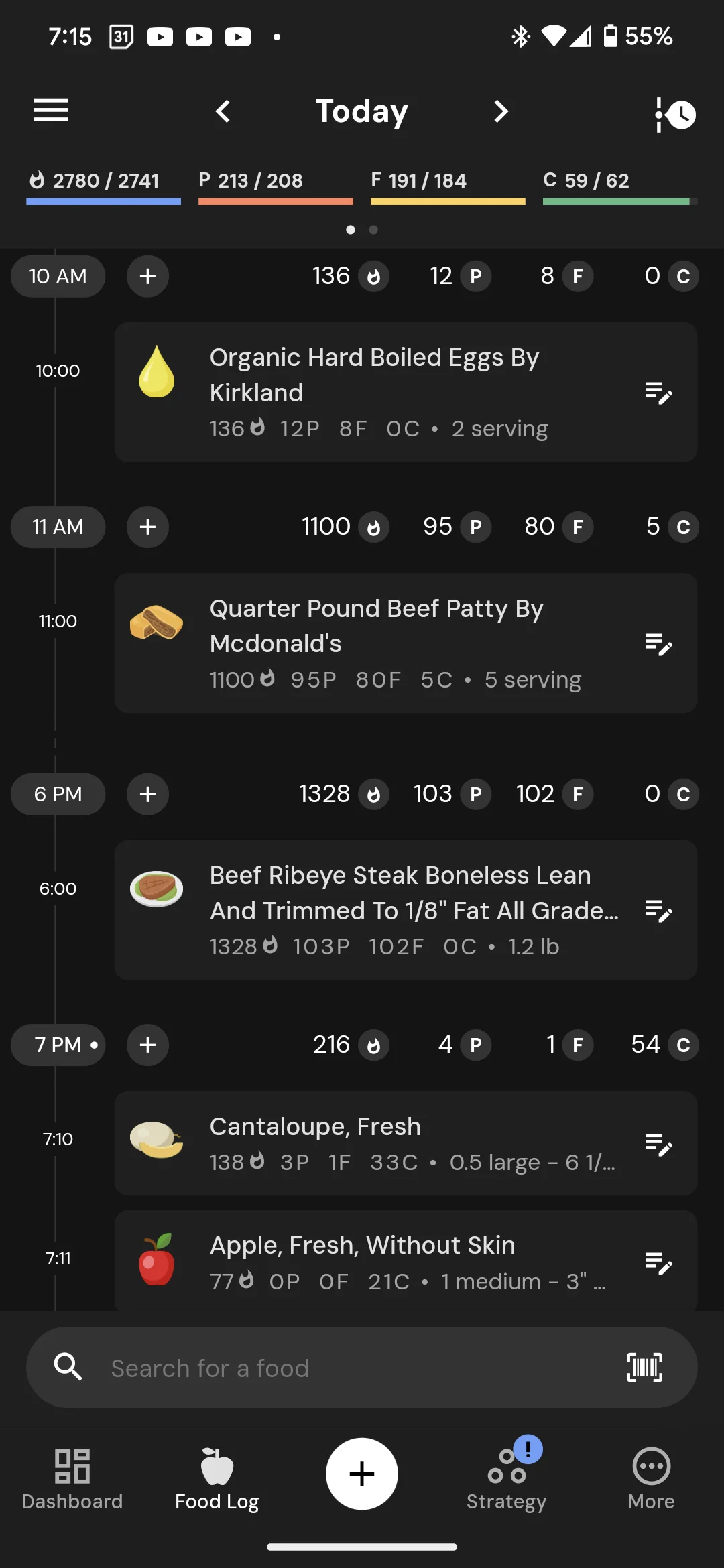Add food to the 6 PM hour
The height and width of the screenshot is (1568, 724).
pos(147,794)
